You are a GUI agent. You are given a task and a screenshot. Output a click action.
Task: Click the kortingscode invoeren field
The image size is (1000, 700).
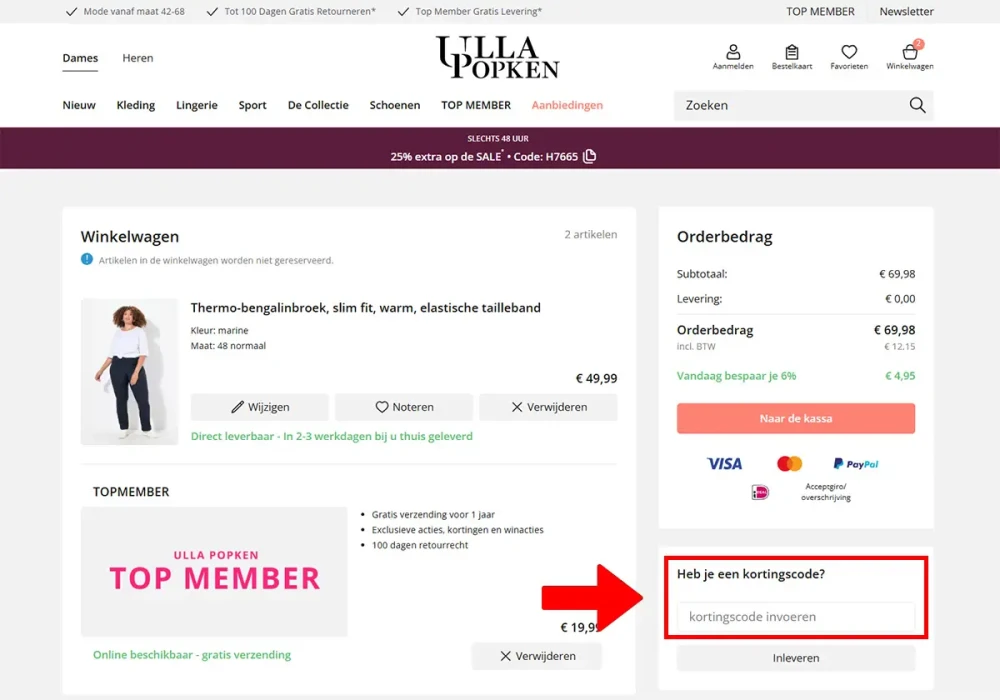[x=795, y=617]
